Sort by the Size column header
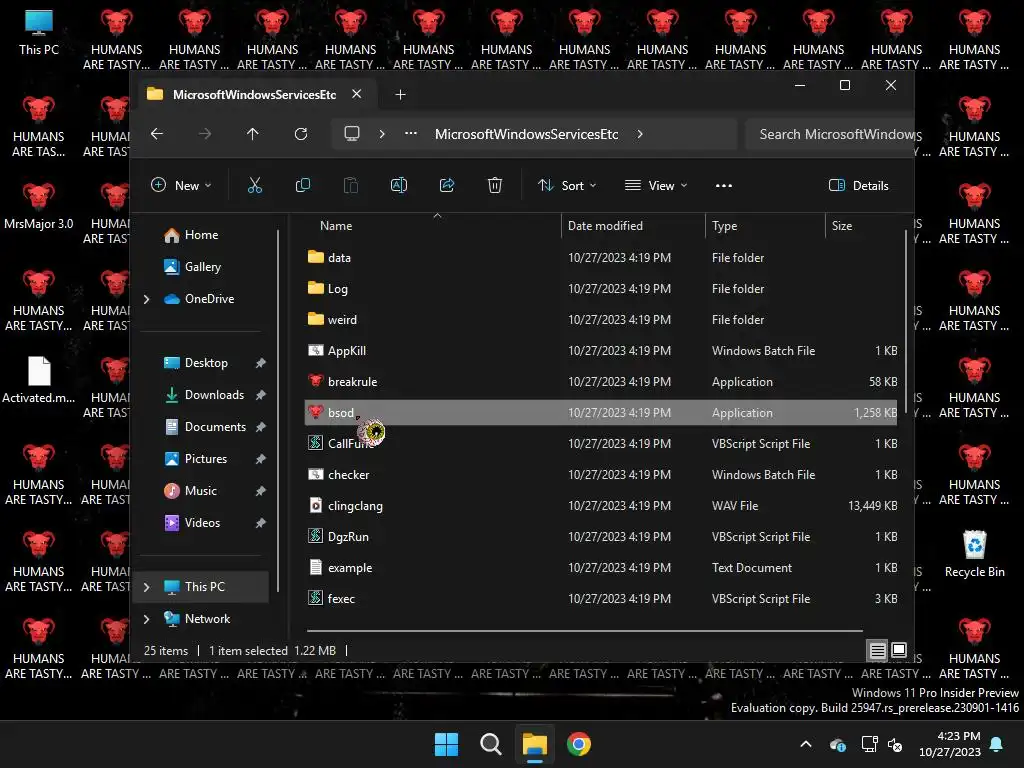Viewport: 1024px width, 768px height. (842, 226)
